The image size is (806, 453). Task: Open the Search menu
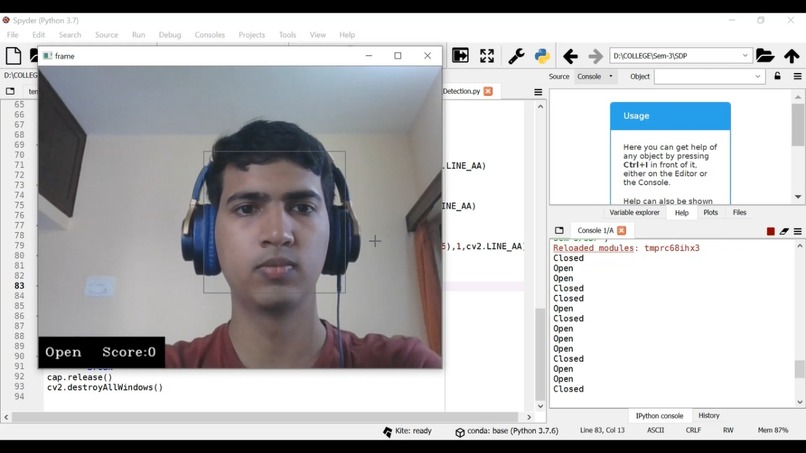[x=70, y=35]
